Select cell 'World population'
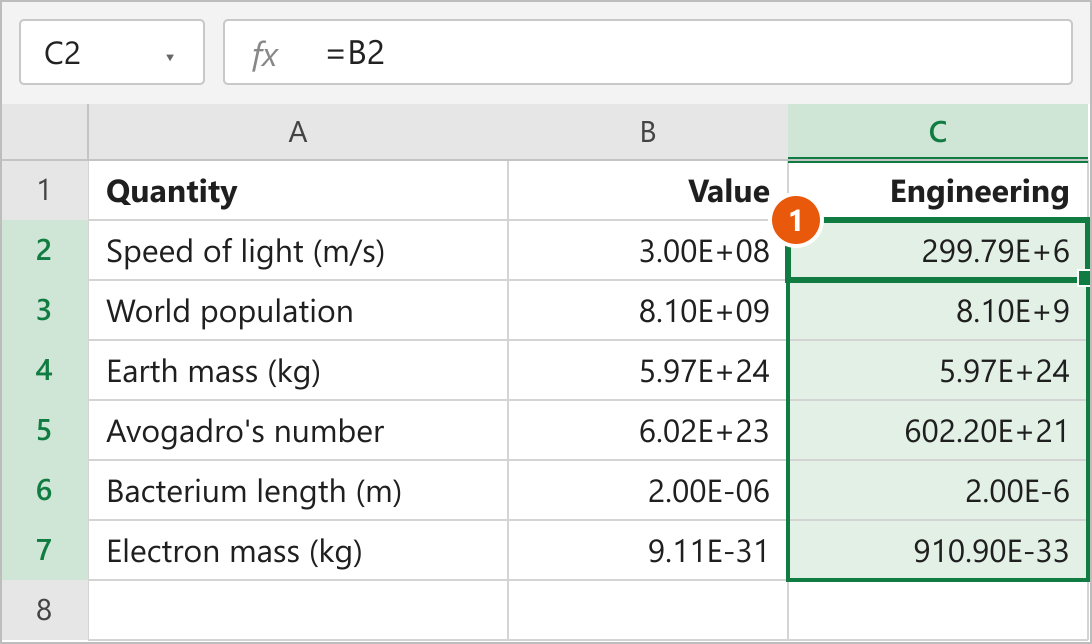Screen dimensions: 1092x644 [298, 310]
